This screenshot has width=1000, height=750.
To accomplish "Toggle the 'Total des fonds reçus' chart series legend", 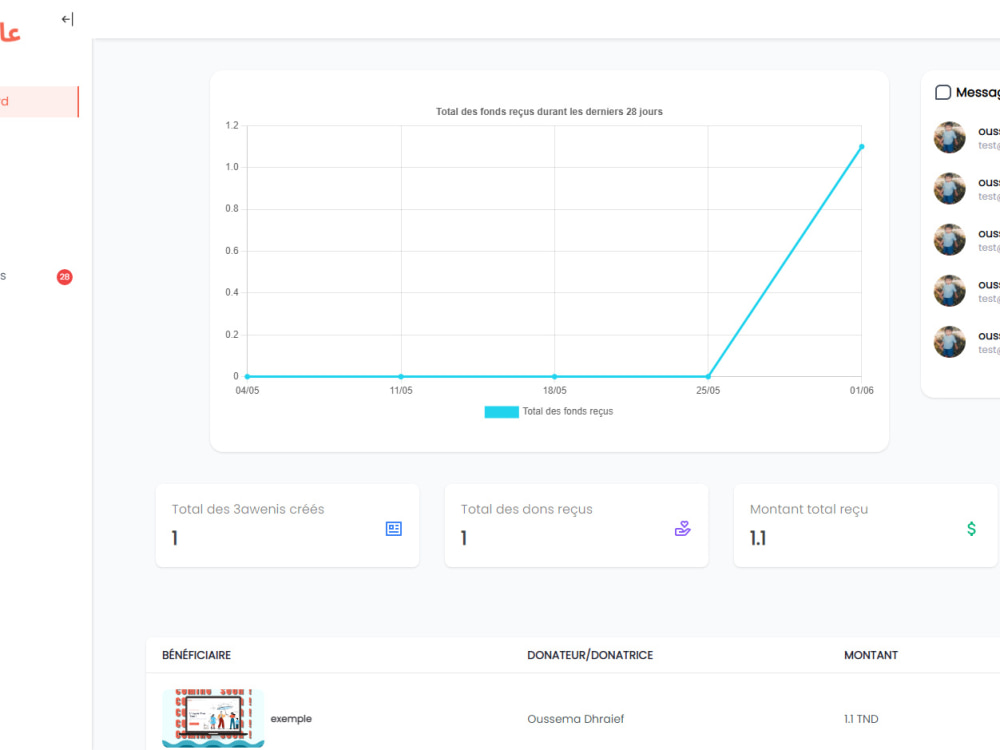I will point(548,411).
